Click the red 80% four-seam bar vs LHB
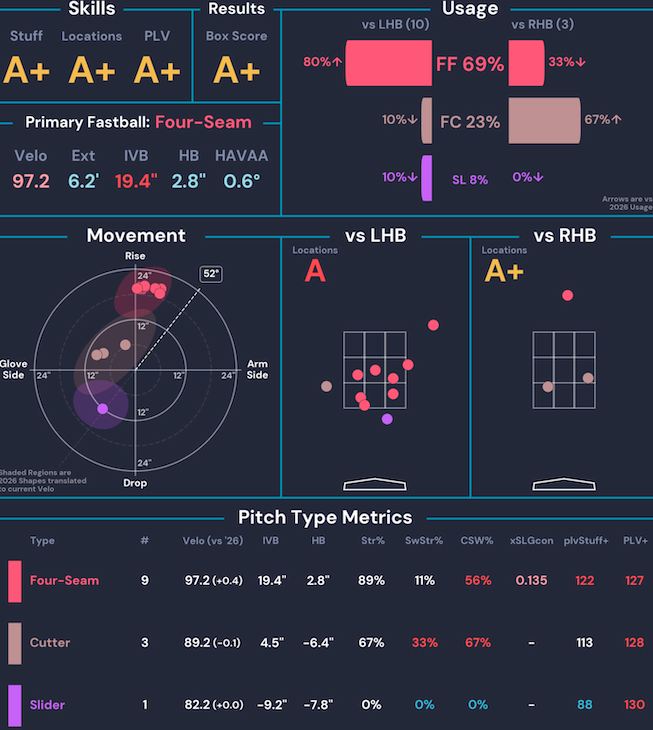Screen dimensions: 653x730 point(388,62)
